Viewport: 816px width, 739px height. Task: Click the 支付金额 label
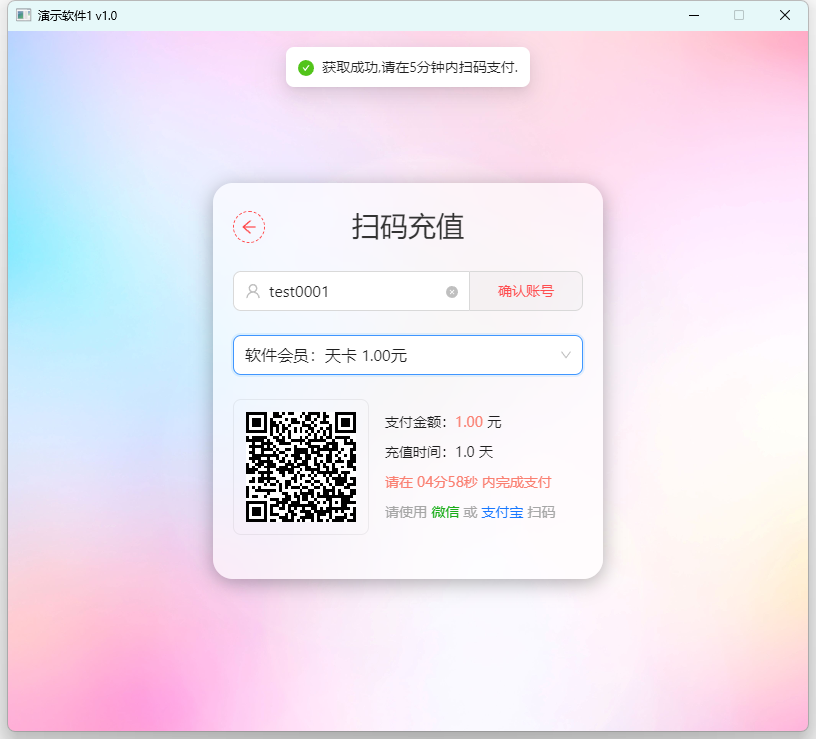(x=416, y=422)
